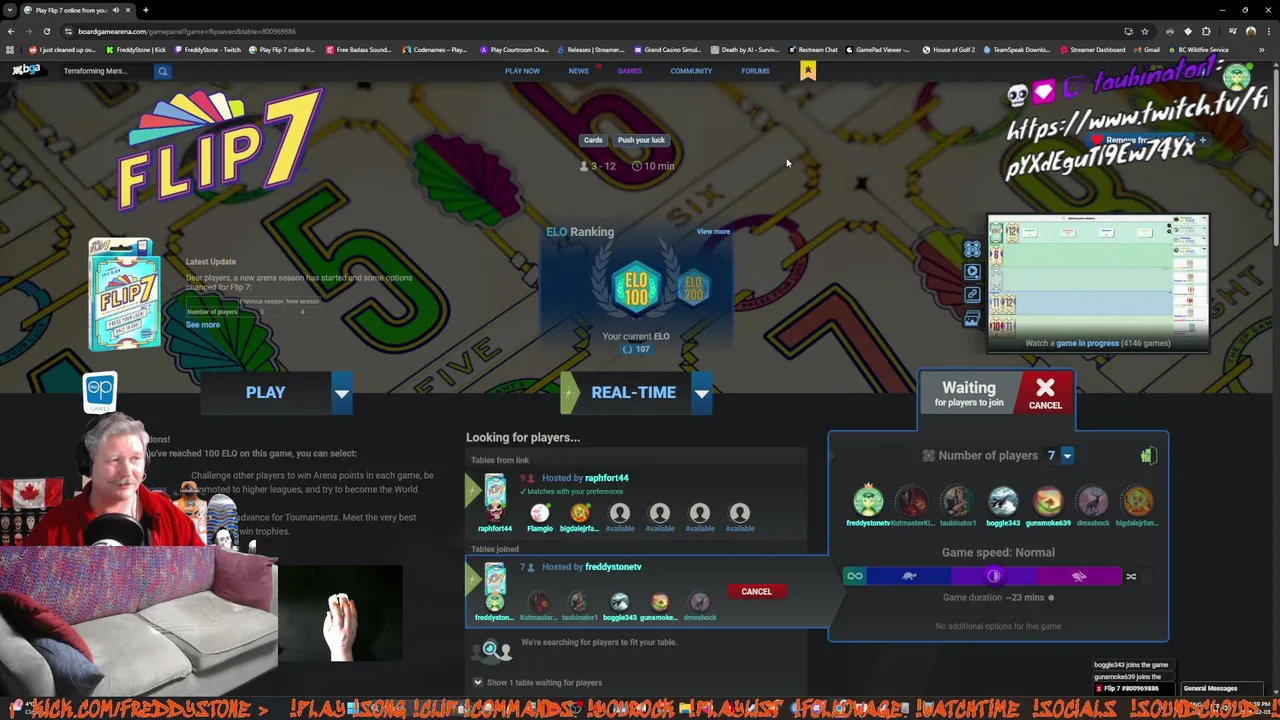Click the yellow premium star icon

pos(808,70)
